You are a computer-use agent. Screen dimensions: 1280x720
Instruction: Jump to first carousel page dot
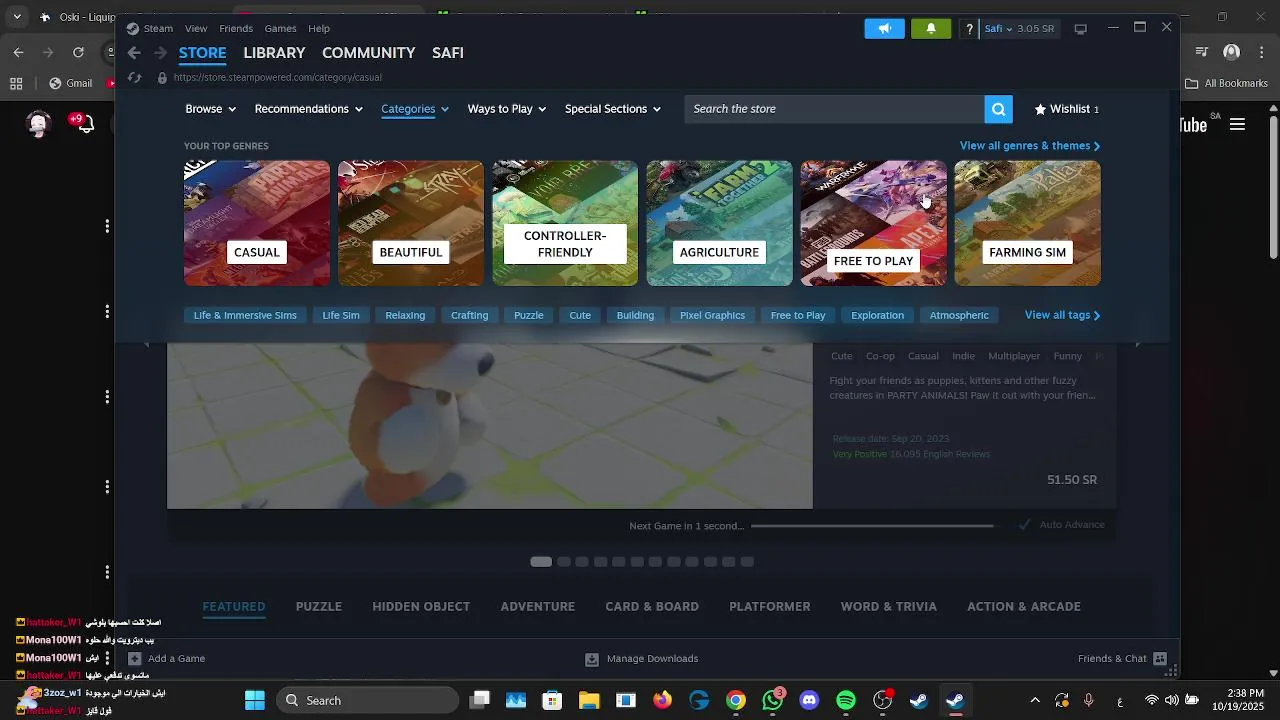(541, 562)
